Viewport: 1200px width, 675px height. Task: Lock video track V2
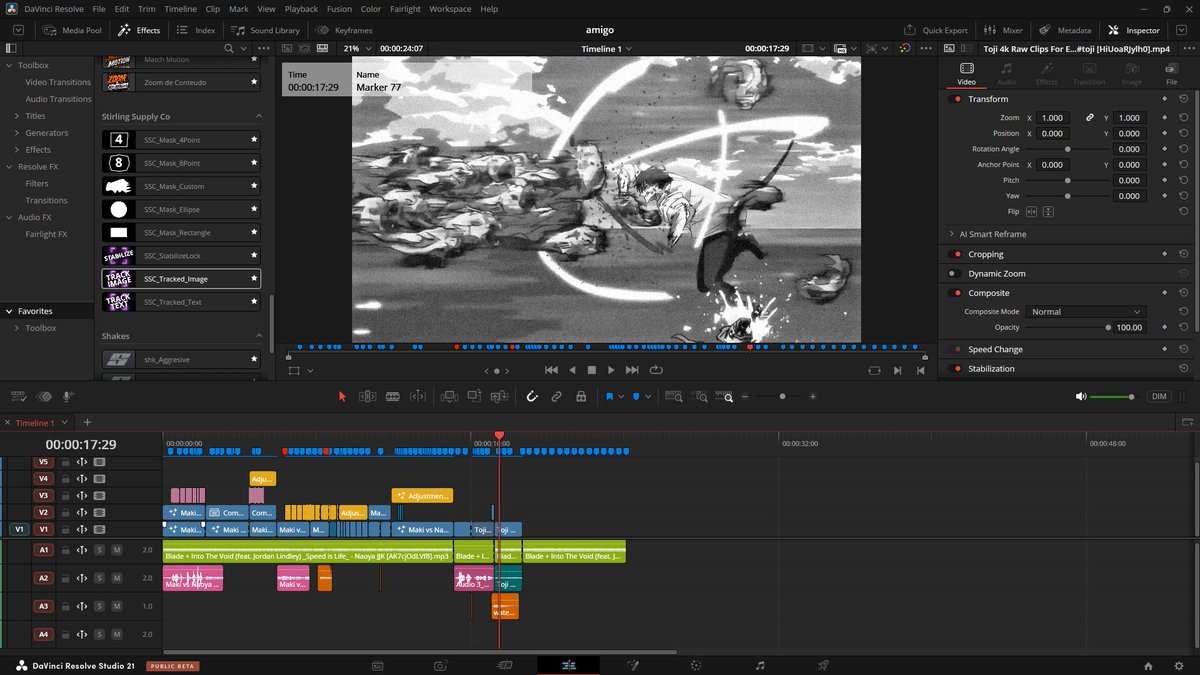[65, 513]
